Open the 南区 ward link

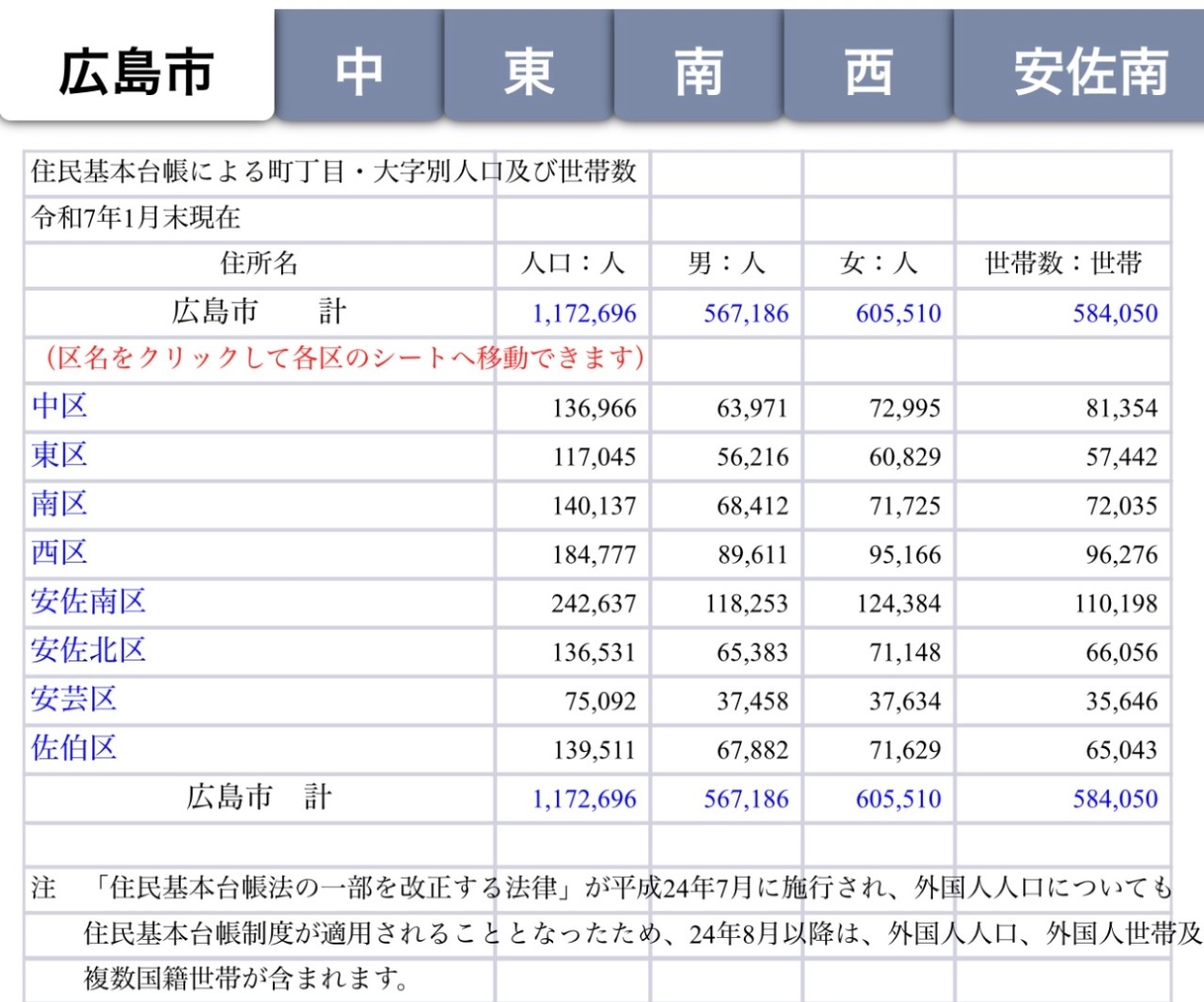coord(59,504)
